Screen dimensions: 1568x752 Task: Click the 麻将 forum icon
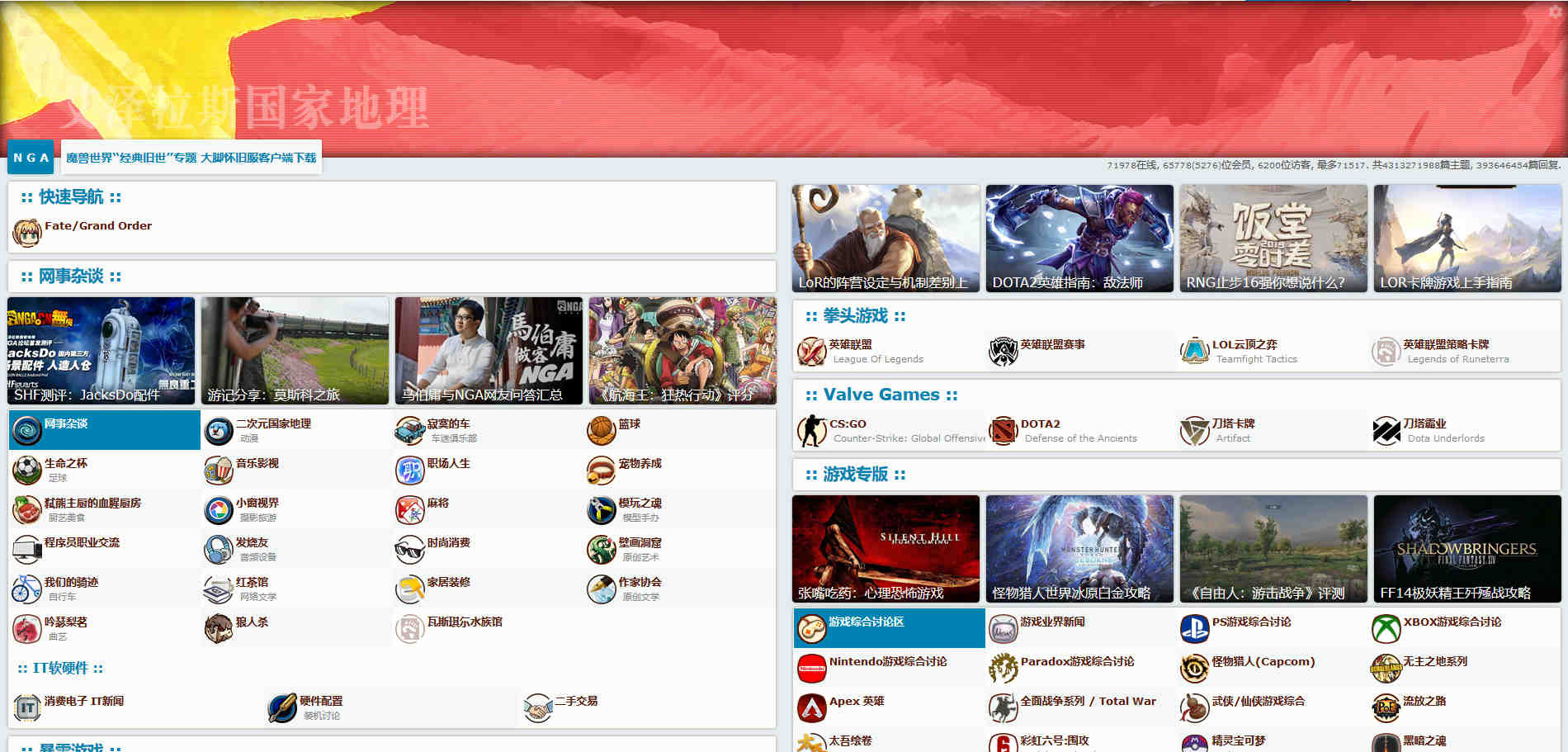pos(410,510)
